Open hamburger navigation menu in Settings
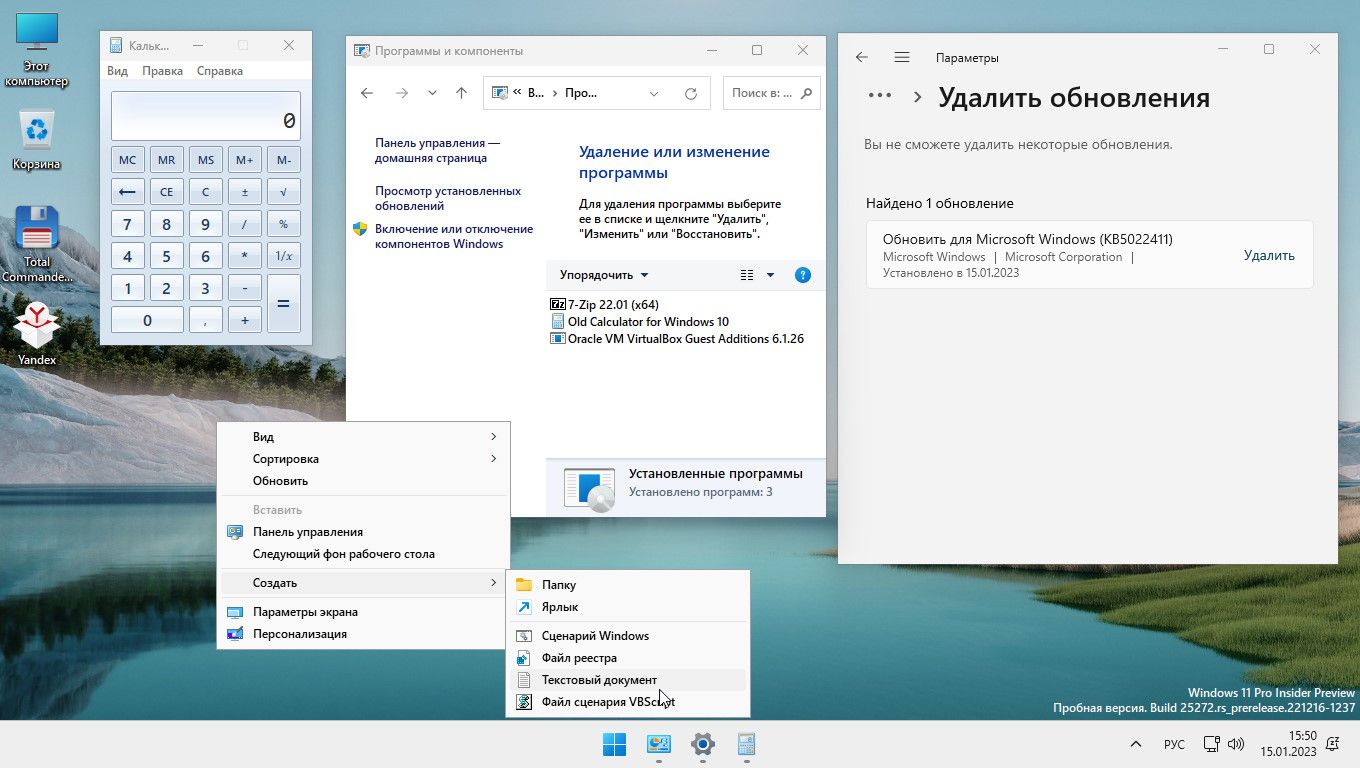 coord(902,57)
